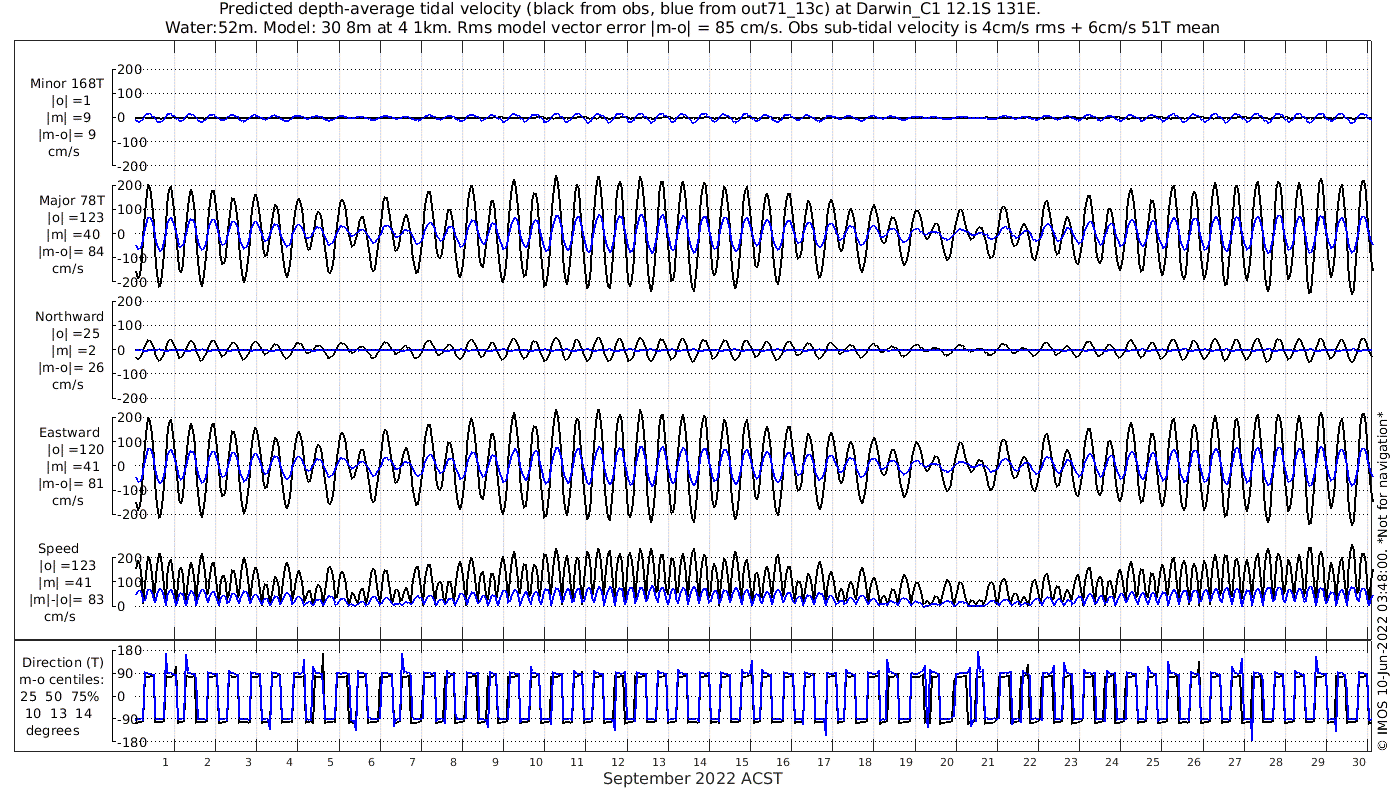1400x800 pixels.
Task: Click the "September 2022 ACST" axis title
Action: [692, 778]
